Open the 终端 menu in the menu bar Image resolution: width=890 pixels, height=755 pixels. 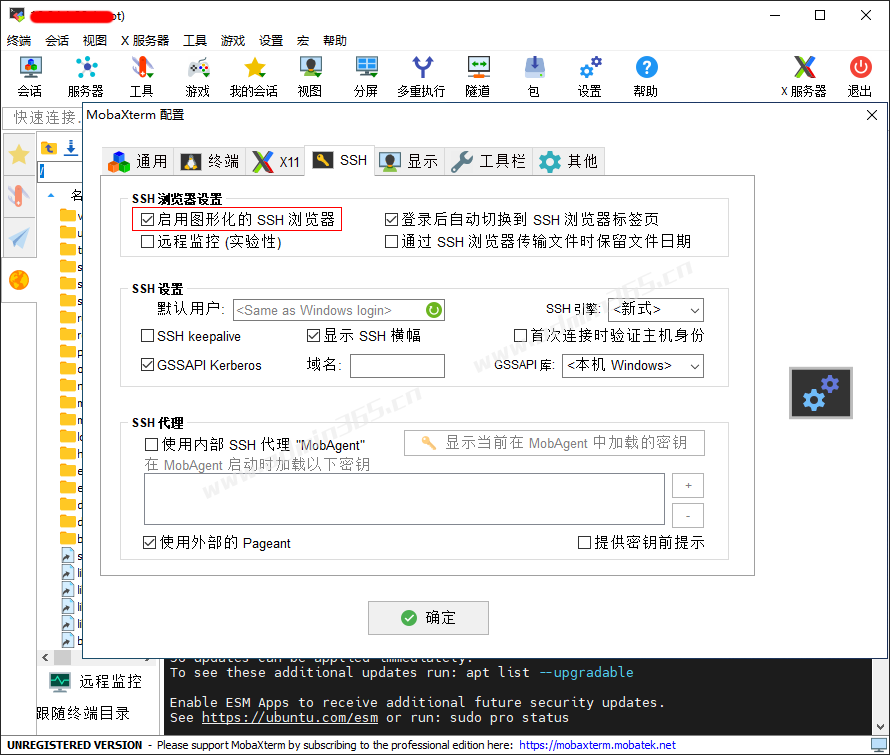(19, 41)
